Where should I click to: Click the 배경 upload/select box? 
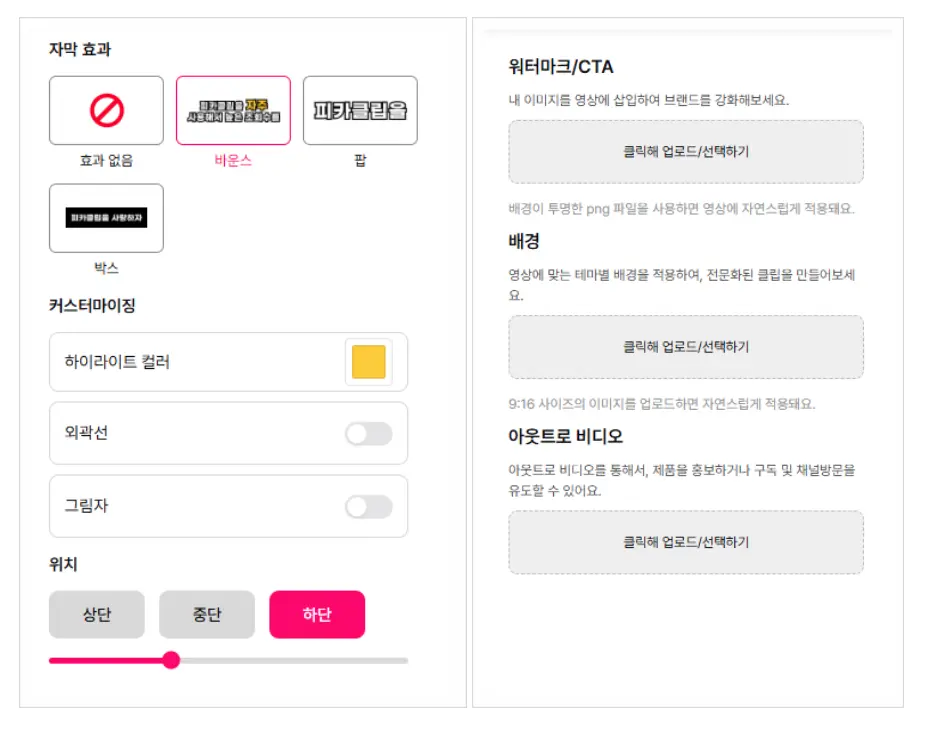point(685,347)
